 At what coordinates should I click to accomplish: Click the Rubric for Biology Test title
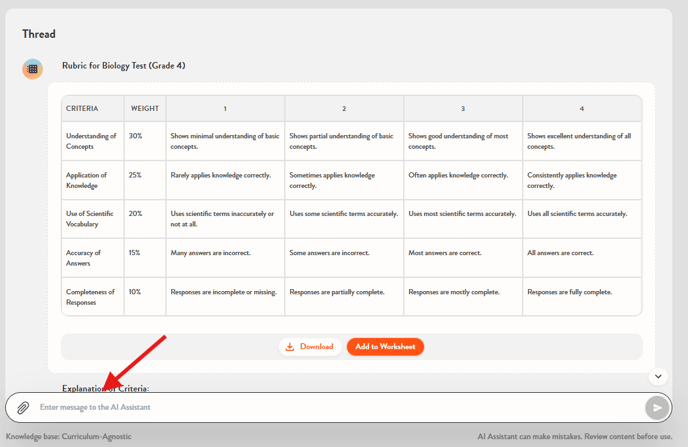tap(123, 66)
